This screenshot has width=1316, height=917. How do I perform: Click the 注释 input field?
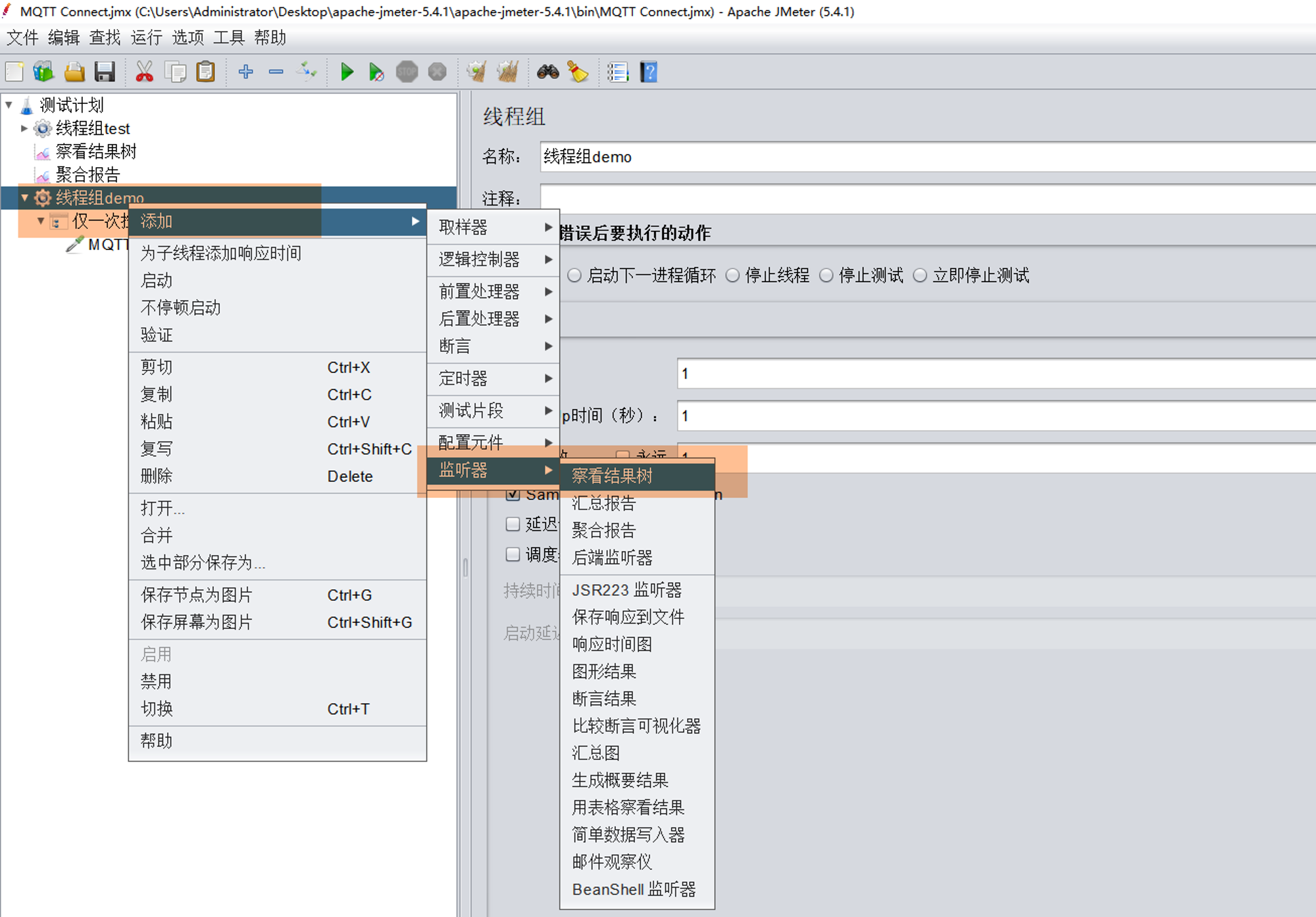click(928, 198)
